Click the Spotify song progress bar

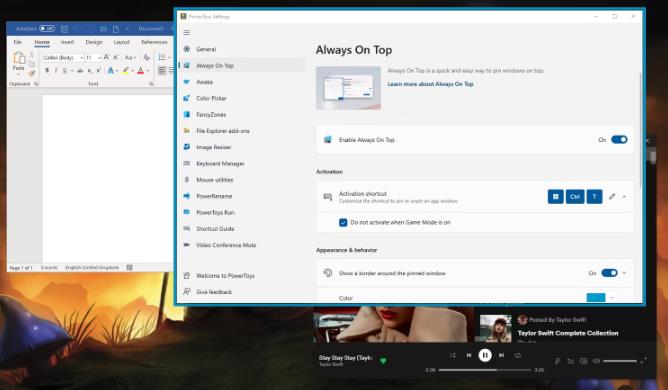(x=485, y=370)
